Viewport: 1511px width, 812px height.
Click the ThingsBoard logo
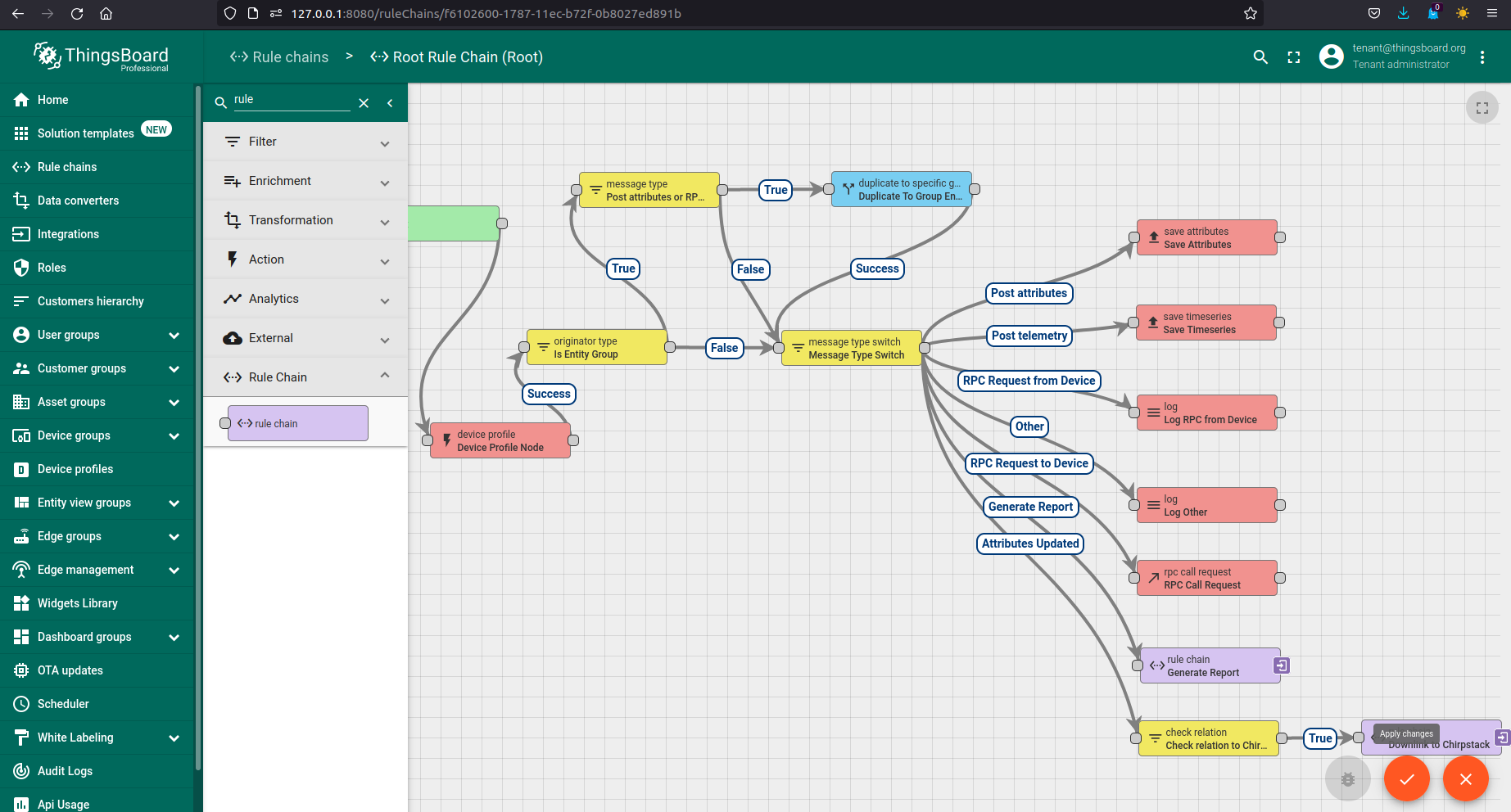[101, 56]
